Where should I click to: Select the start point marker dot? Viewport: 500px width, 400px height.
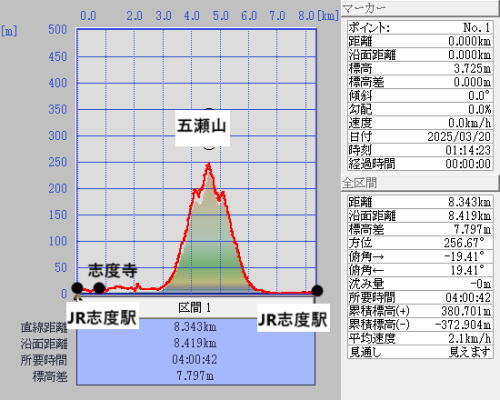77,288
